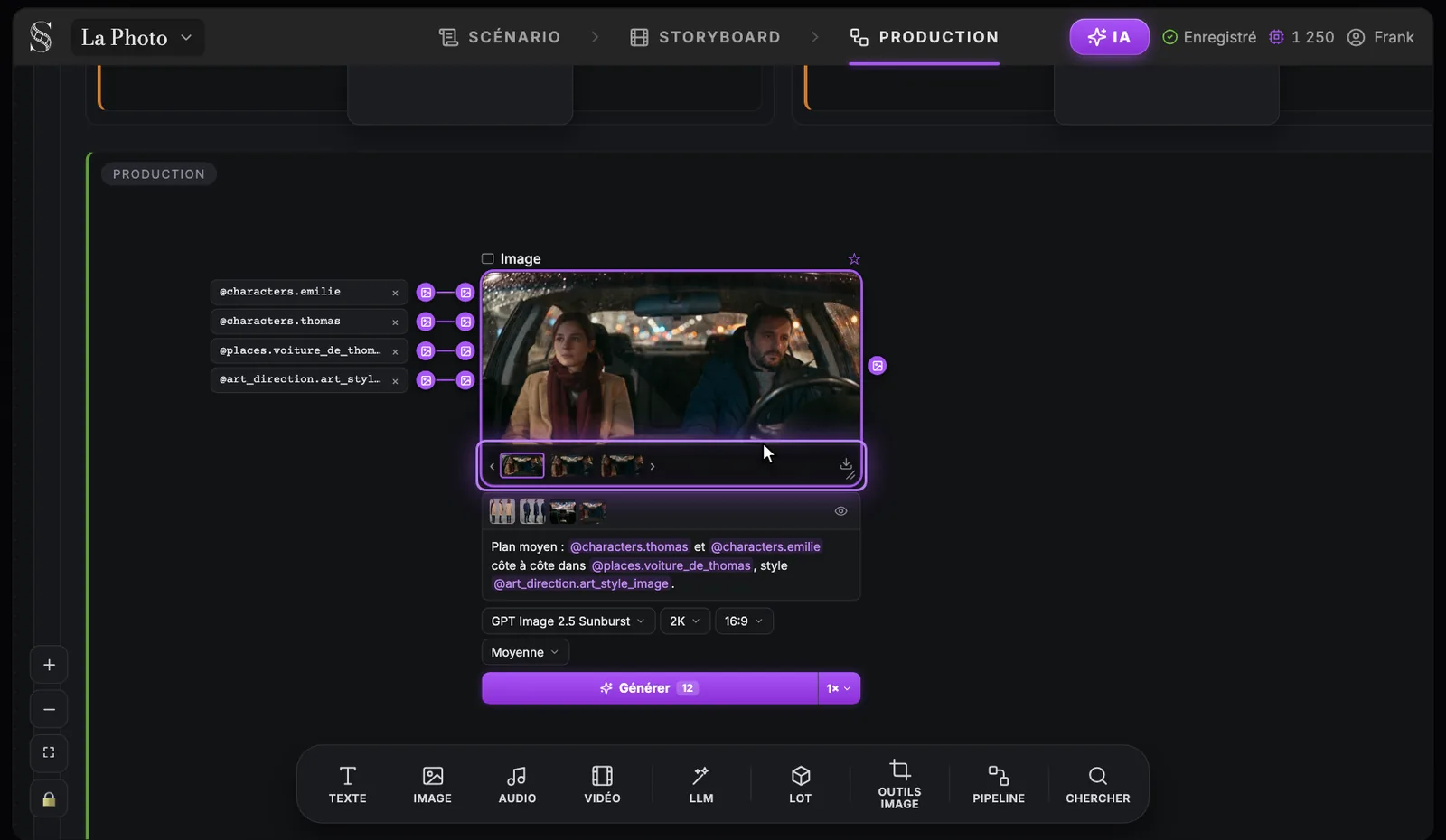The image size is (1446, 840).
Task: Click the Image node output connector
Action: click(877, 366)
